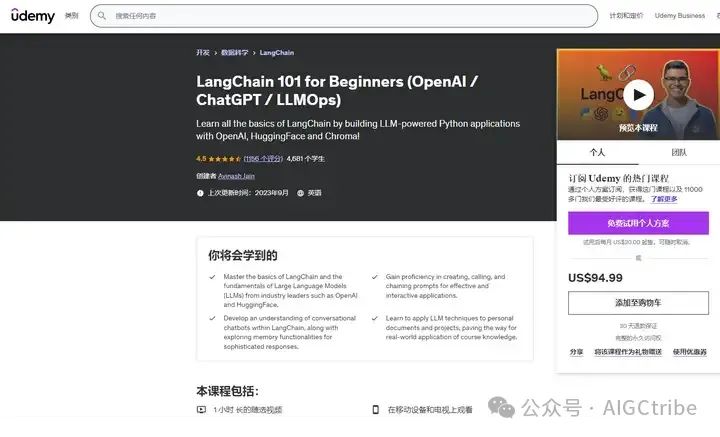The height and width of the screenshot is (437, 720).
Task: Click the star rating icons
Action: [225, 159]
